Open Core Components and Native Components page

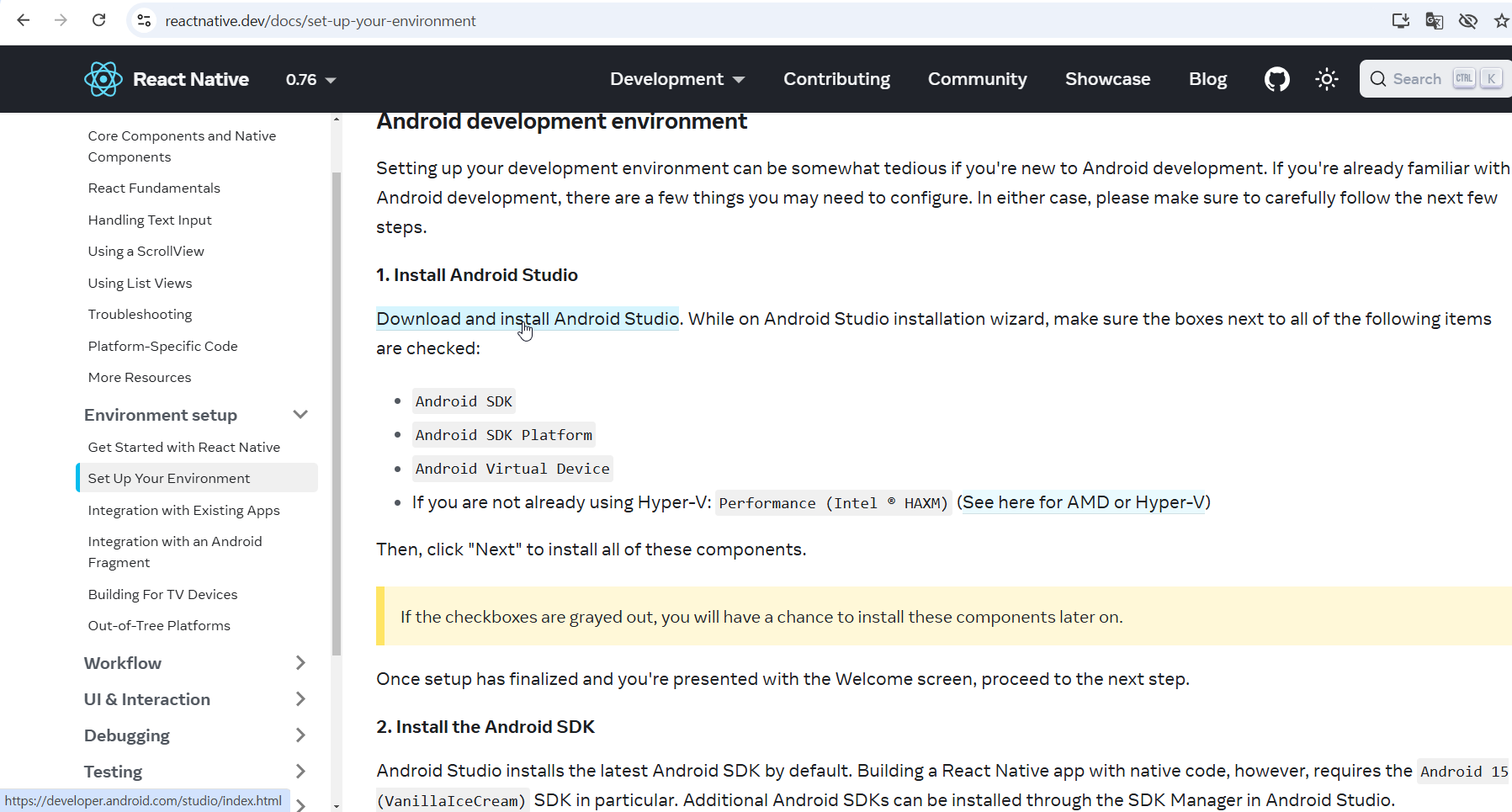(x=182, y=146)
